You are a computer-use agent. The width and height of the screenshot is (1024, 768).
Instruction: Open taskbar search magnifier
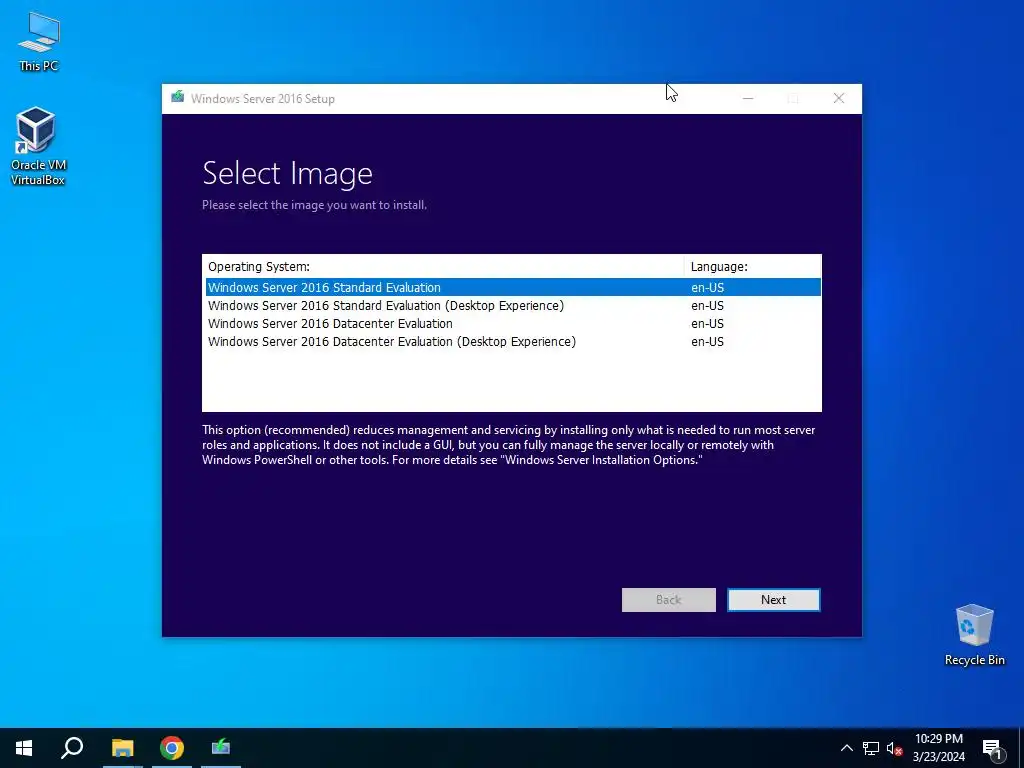tap(72, 748)
